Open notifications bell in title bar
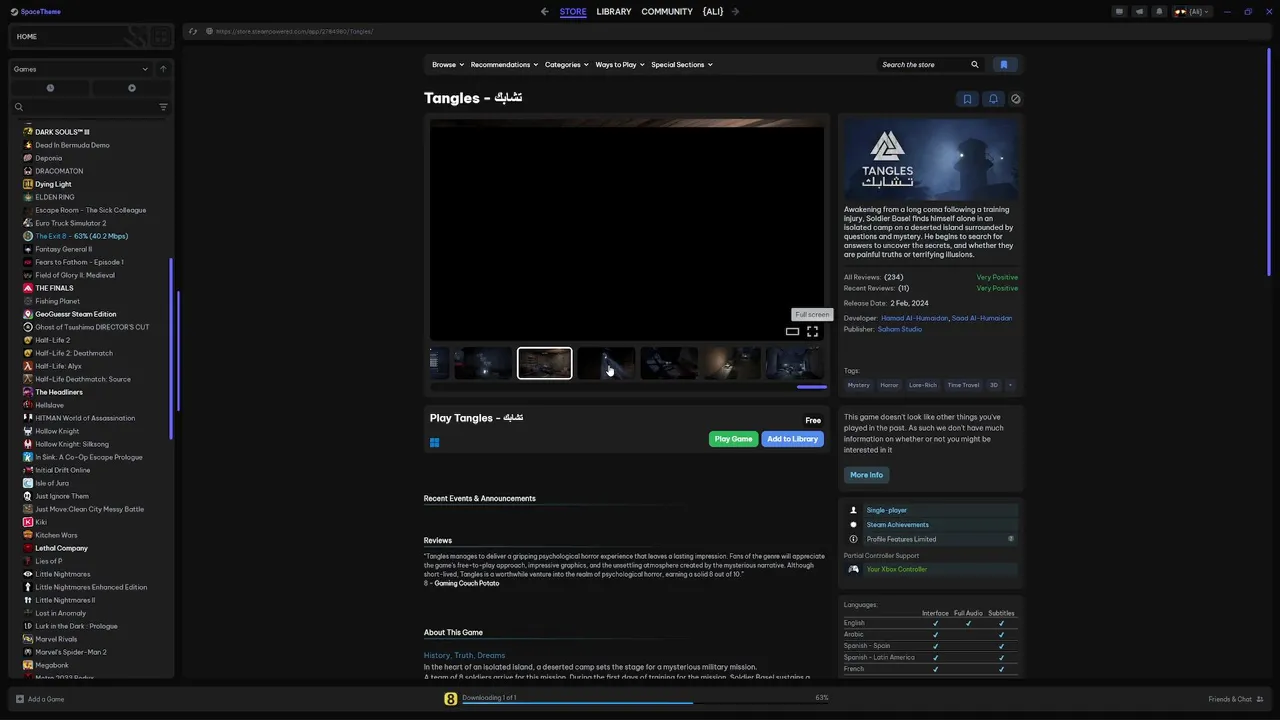This screenshot has height=720, width=1280. [1159, 12]
